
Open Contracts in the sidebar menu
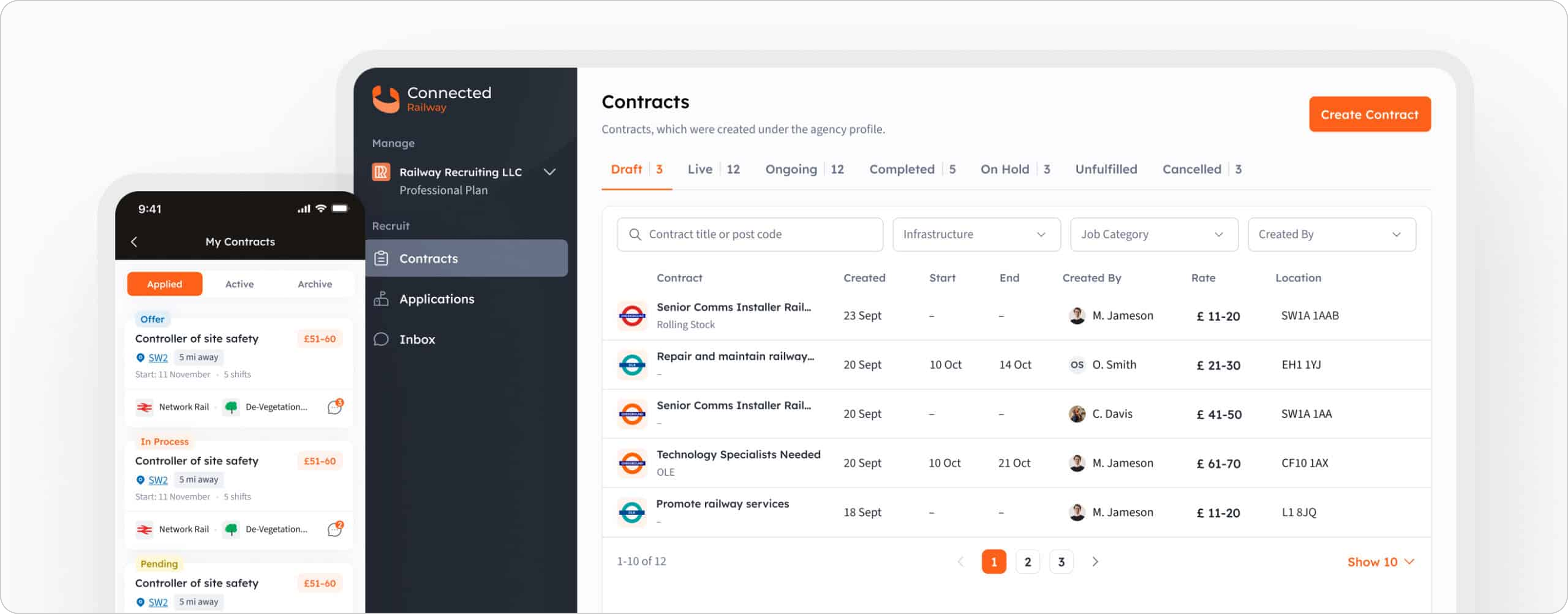466,259
